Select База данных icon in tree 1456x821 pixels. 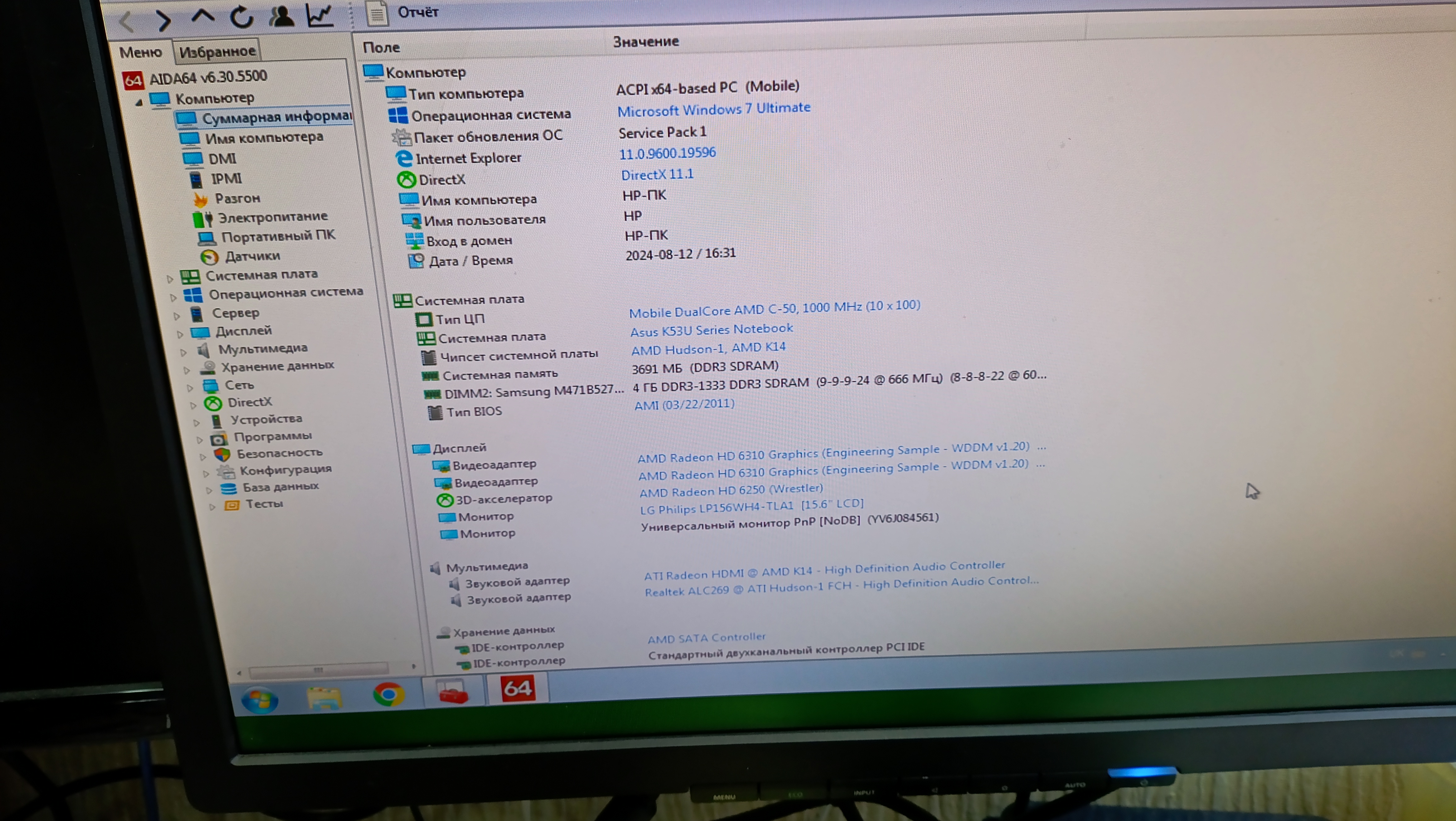[228, 489]
